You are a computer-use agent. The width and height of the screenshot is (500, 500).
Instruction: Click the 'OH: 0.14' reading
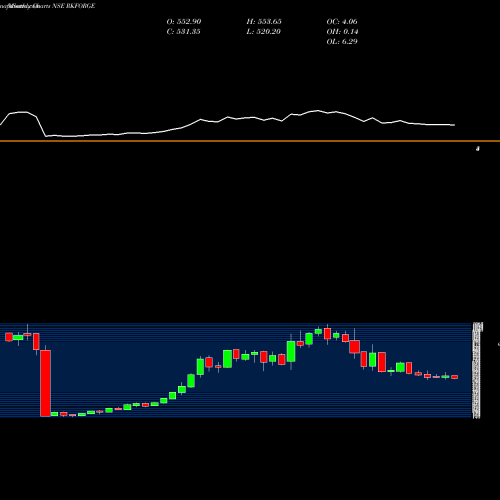coord(342,32)
